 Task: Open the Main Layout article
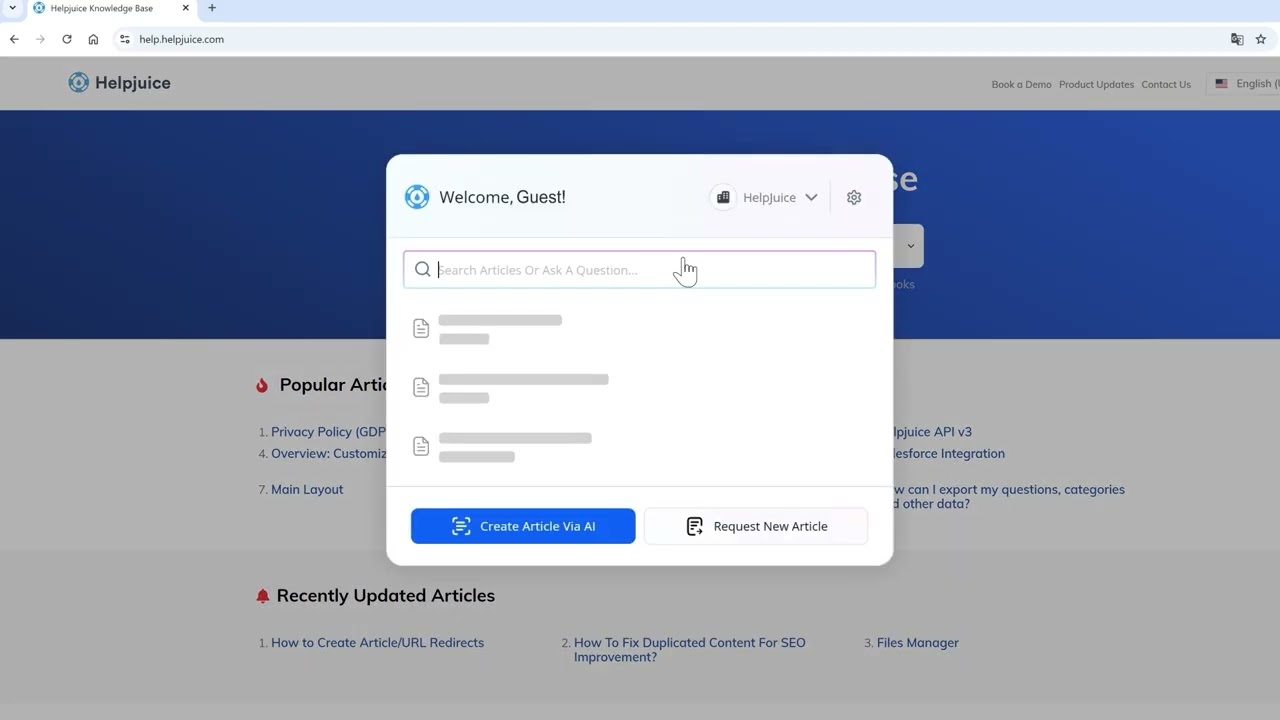click(x=307, y=489)
